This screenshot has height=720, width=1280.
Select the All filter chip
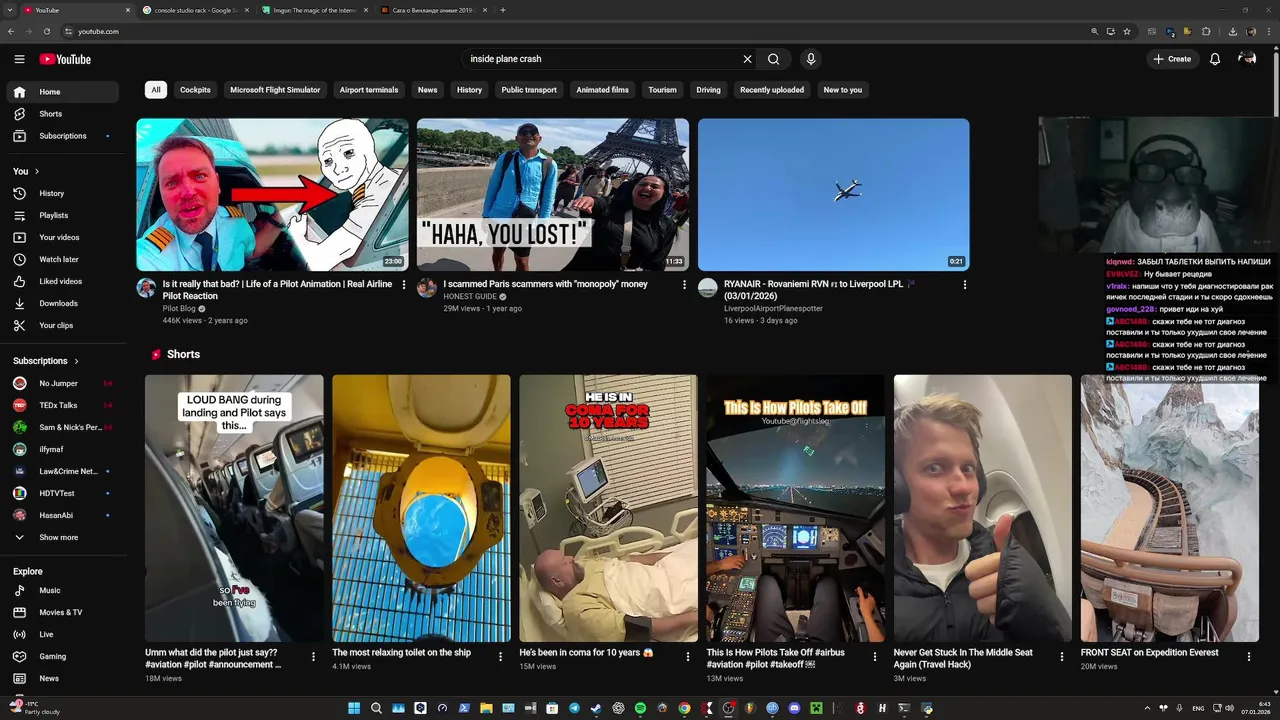click(x=156, y=90)
